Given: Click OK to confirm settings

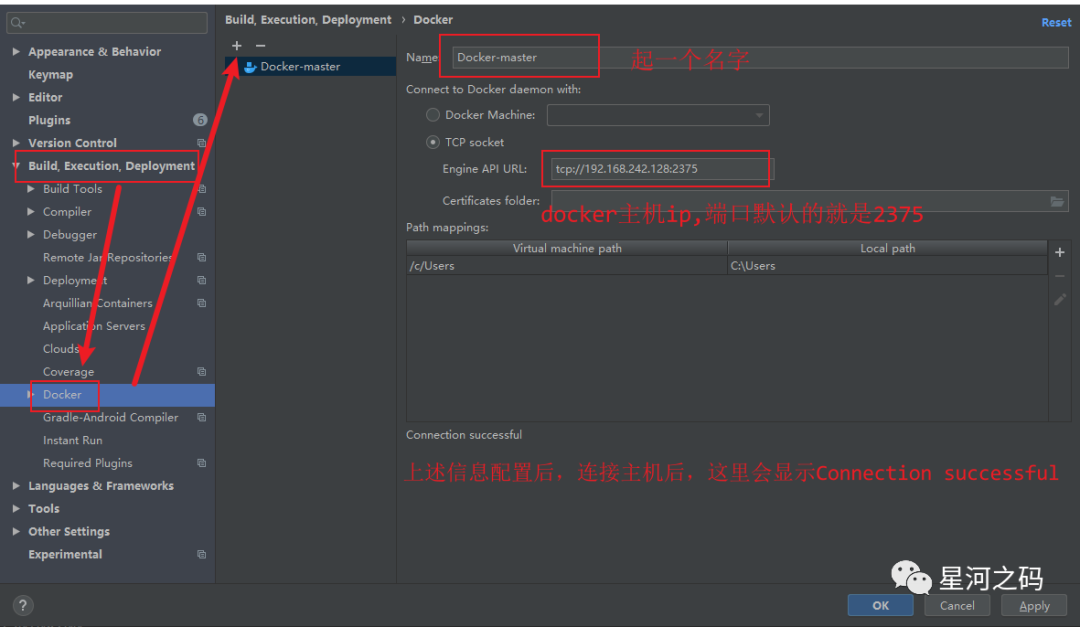Looking at the screenshot, I should click(x=880, y=606).
